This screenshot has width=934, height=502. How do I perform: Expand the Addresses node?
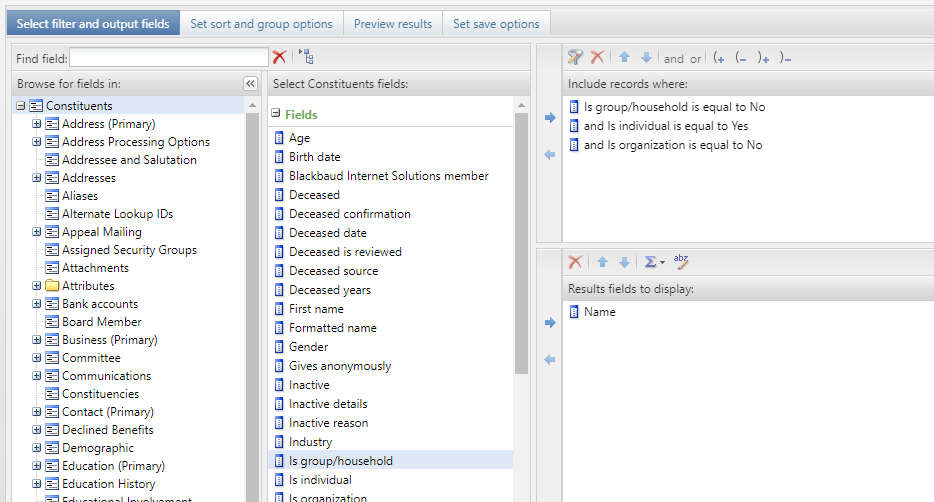(37, 177)
